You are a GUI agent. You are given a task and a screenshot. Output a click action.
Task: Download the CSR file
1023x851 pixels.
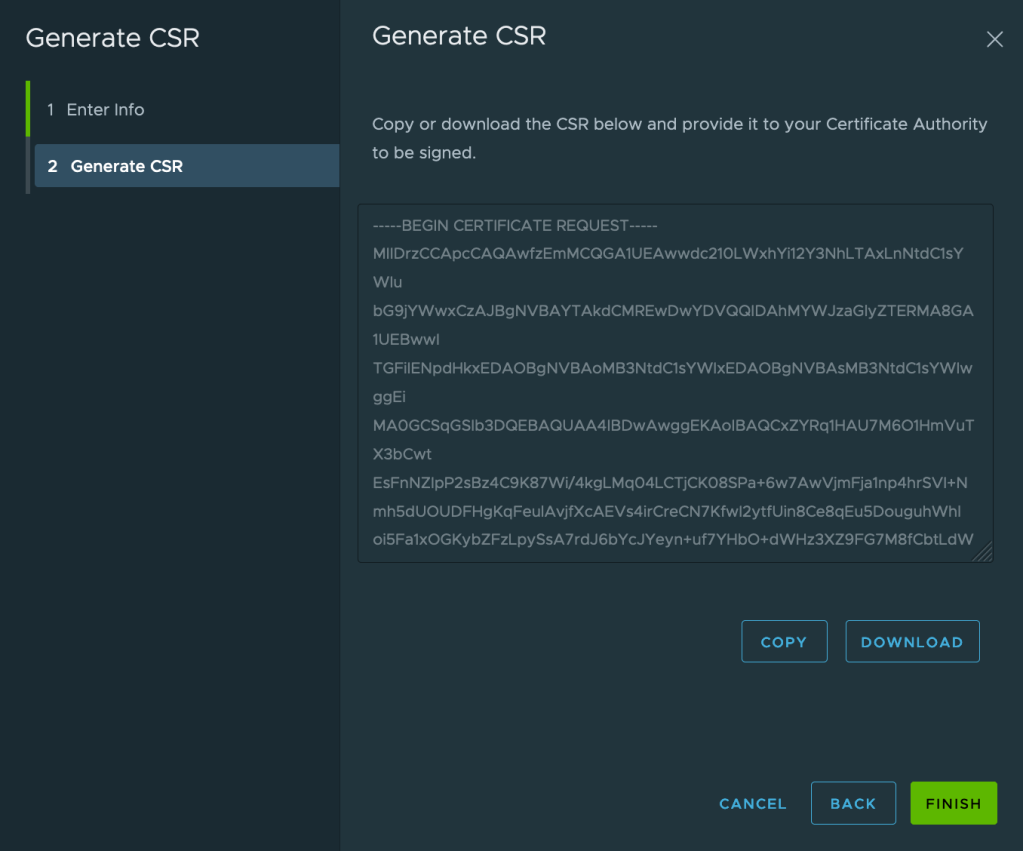912,642
